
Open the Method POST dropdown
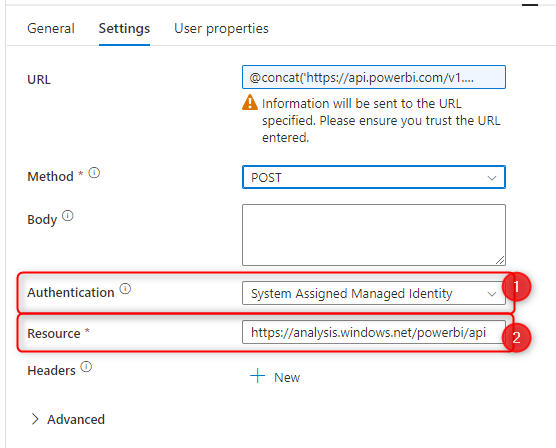pos(374,177)
